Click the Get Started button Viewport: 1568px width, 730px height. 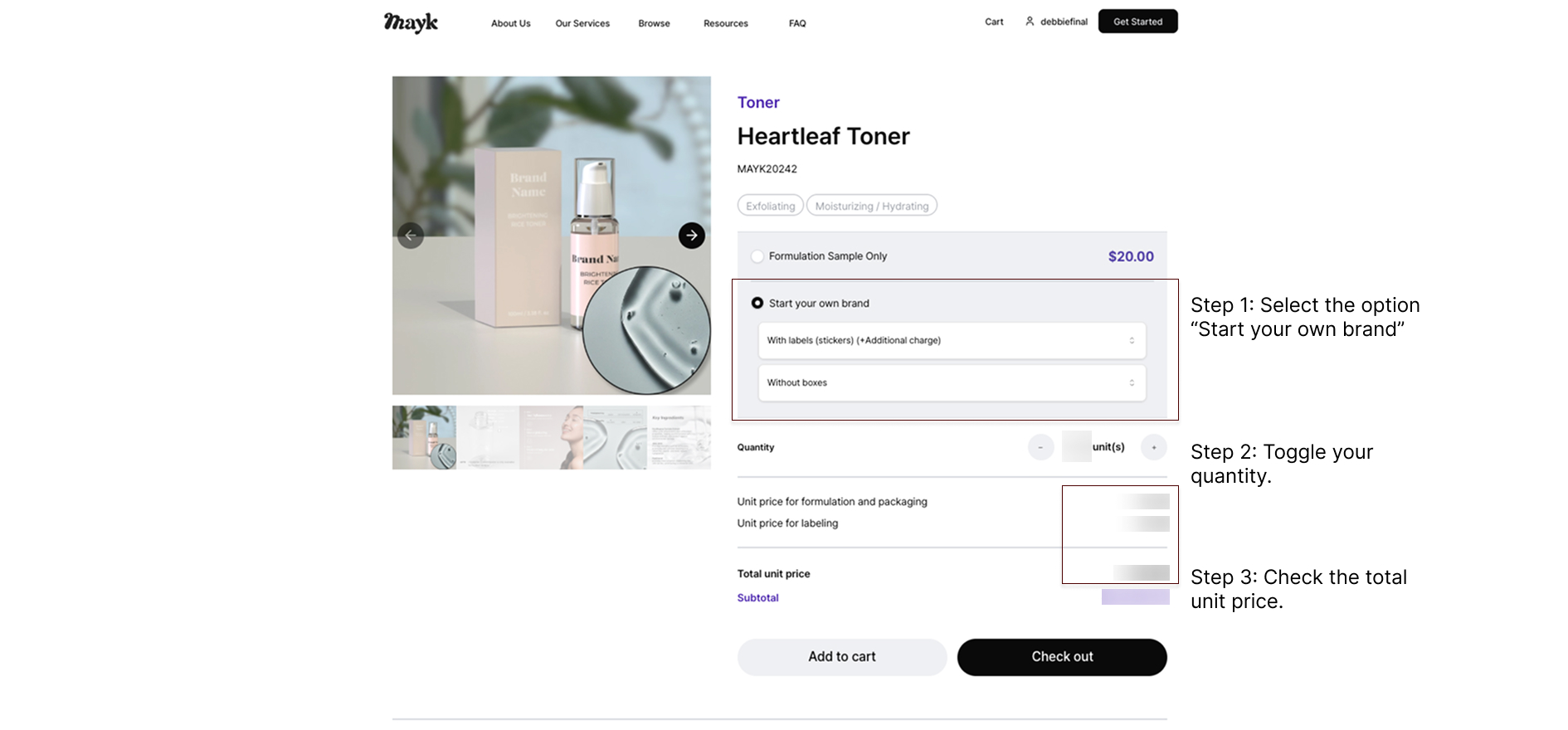point(1137,22)
